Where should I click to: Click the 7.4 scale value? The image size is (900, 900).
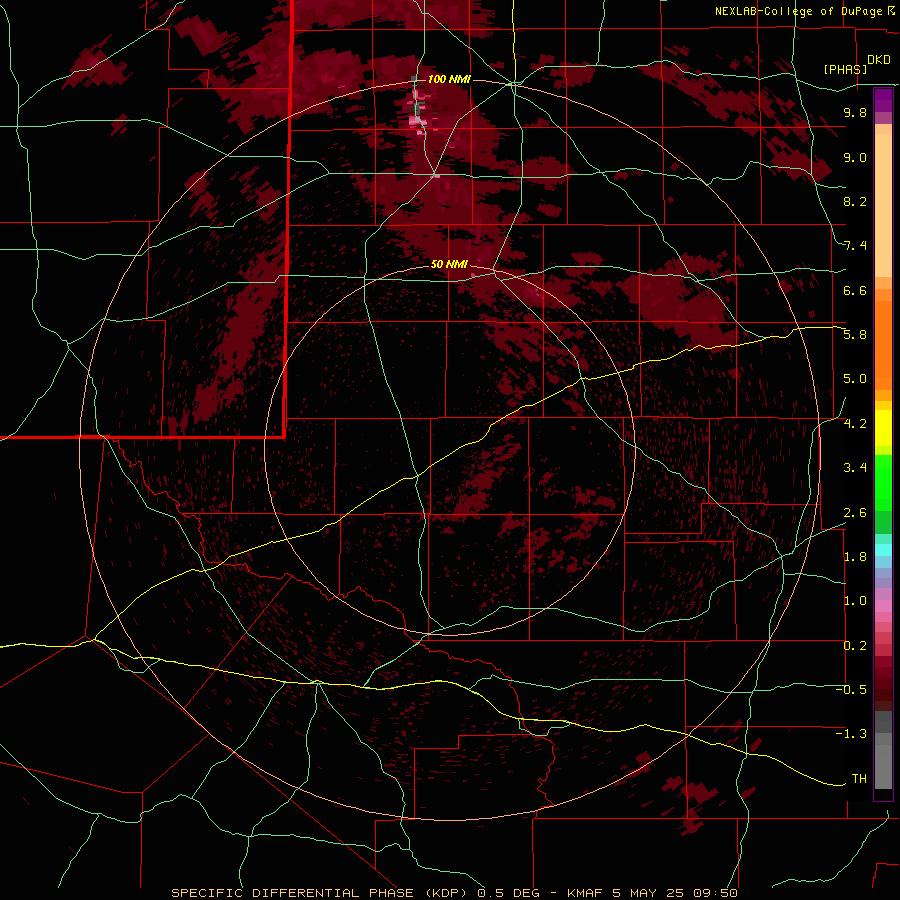point(855,246)
